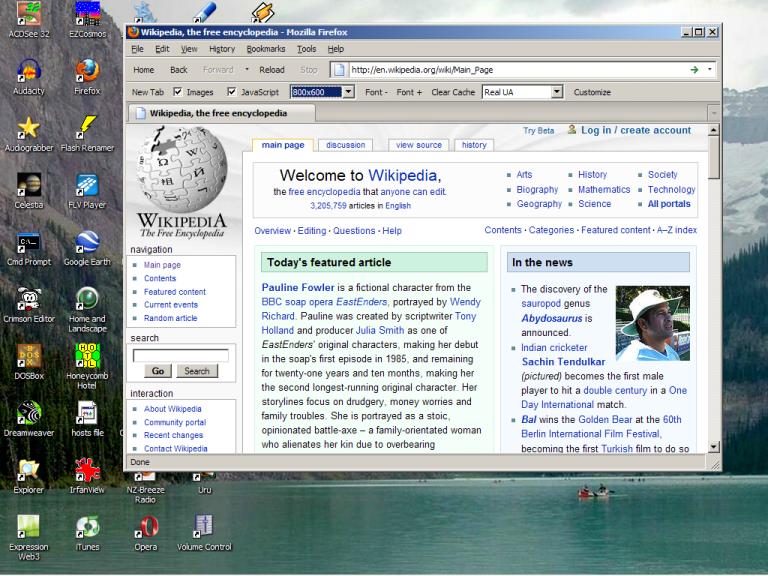This screenshot has width=768, height=576.
Task: Toggle the Images checkbox
Action: coord(178,92)
